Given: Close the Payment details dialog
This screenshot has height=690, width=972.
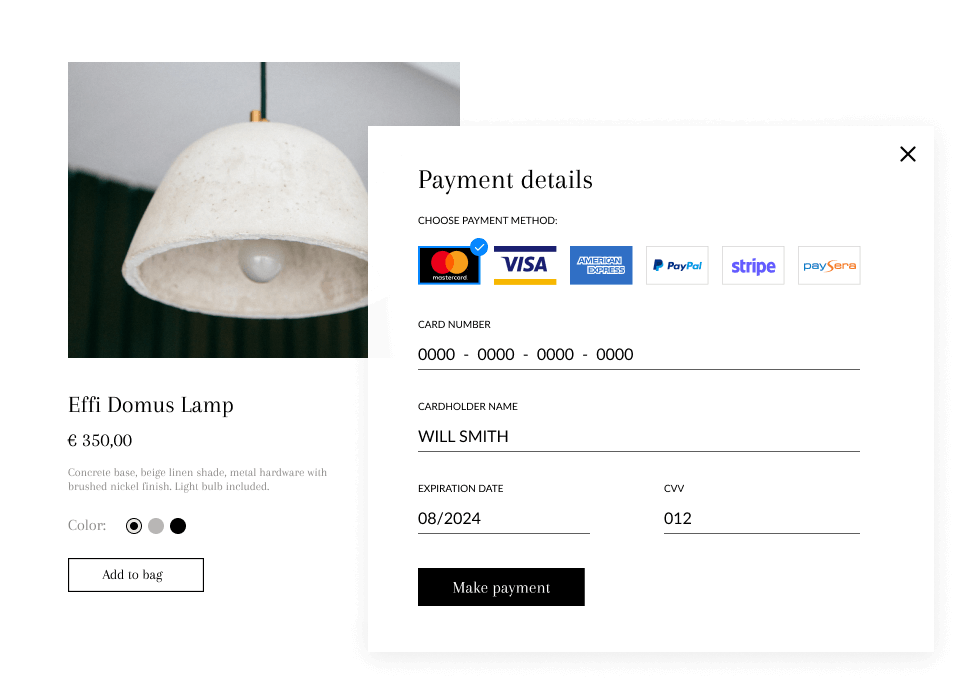Looking at the screenshot, I should [908, 154].
